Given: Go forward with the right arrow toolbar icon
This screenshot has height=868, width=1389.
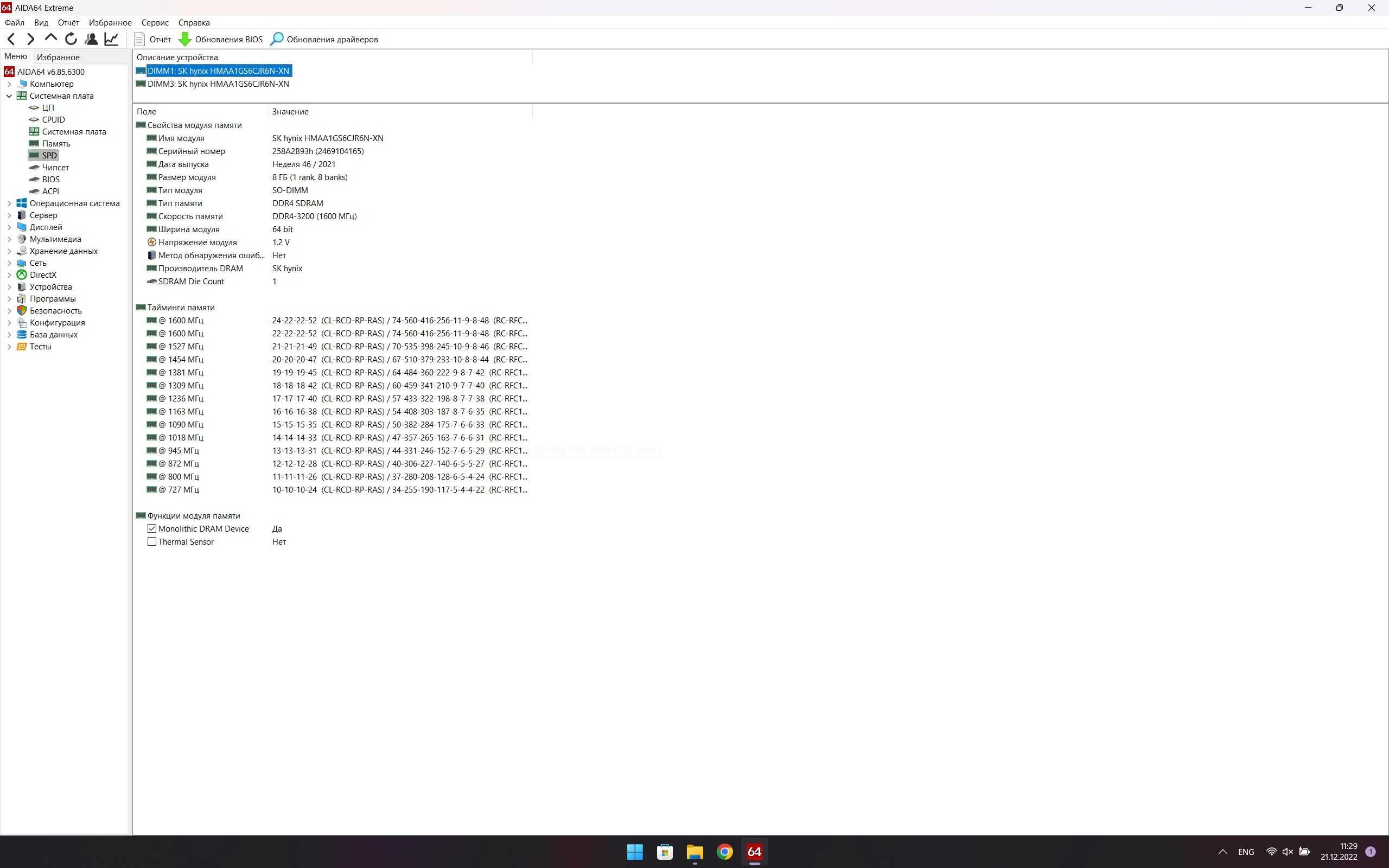Looking at the screenshot, I should (x=31, y=39).
